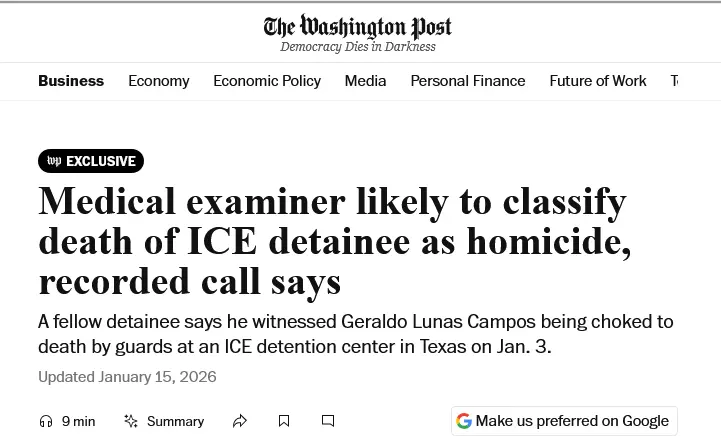Click the 9 min listen label

coord(79,421)
